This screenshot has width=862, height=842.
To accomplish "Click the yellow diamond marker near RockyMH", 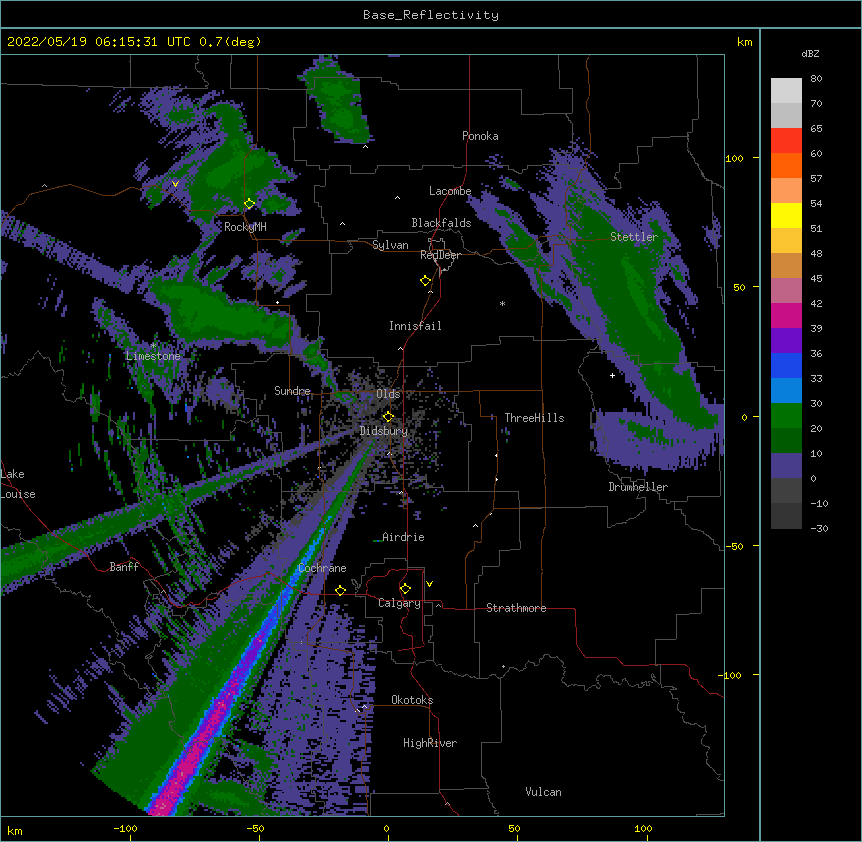I will tap(250, 203).
